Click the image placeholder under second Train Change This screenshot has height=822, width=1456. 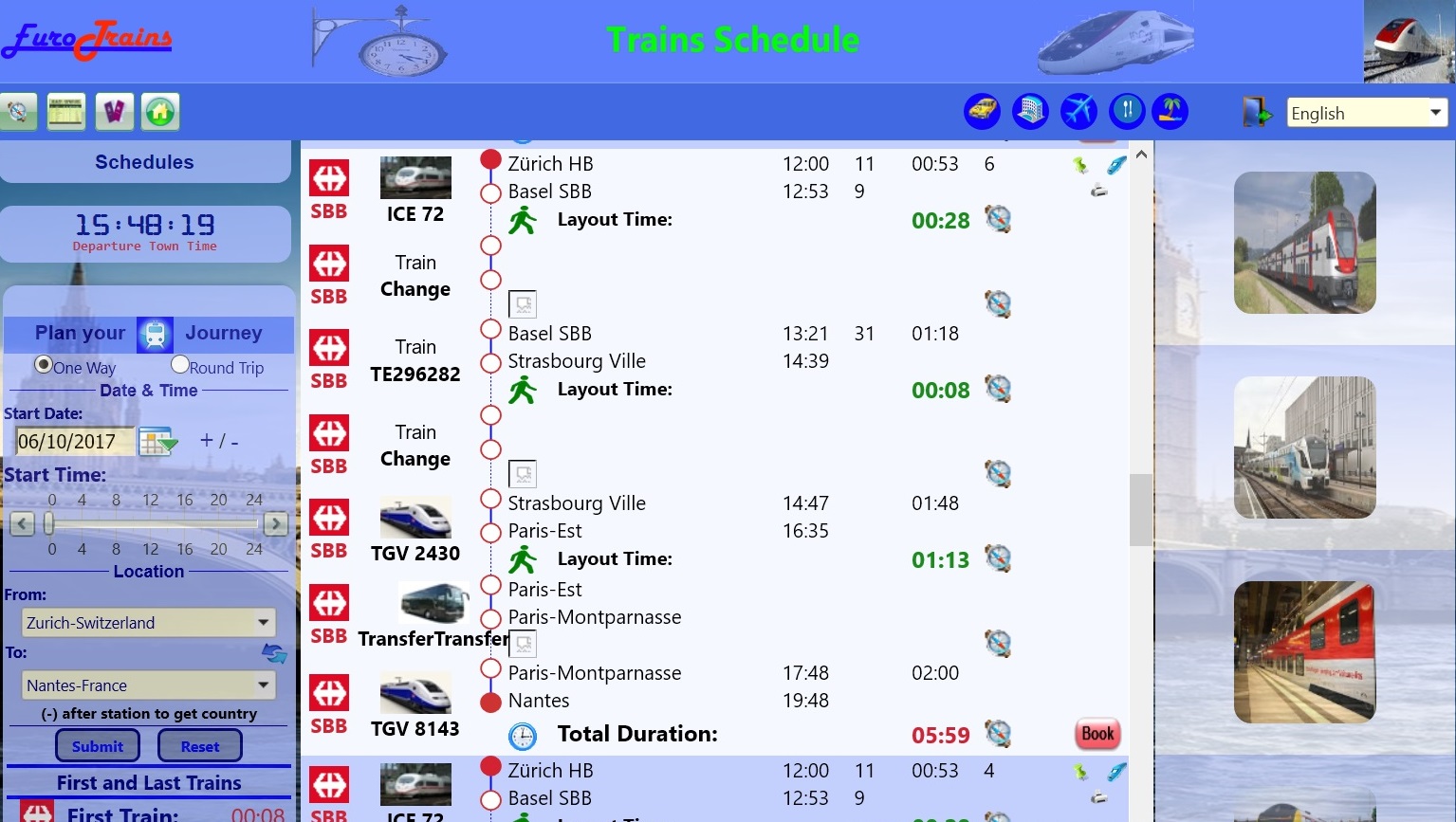(x=524, y=474)
